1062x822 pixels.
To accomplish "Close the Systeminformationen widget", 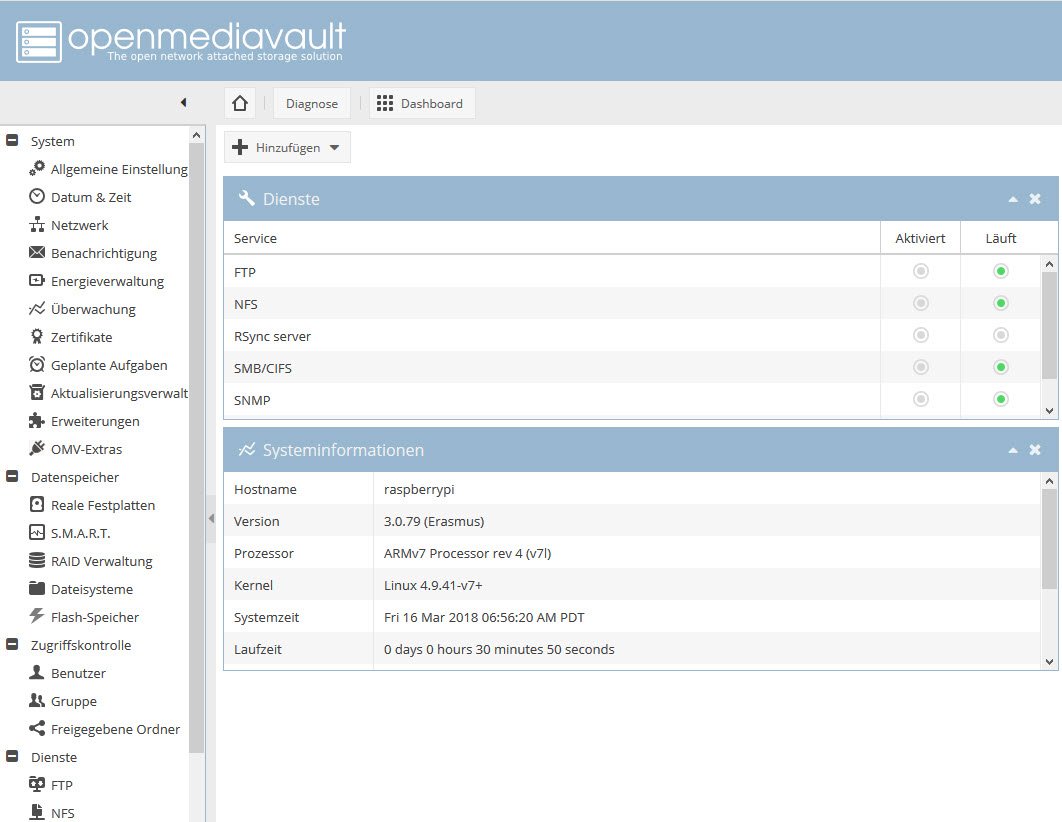I will [1035, 450].
